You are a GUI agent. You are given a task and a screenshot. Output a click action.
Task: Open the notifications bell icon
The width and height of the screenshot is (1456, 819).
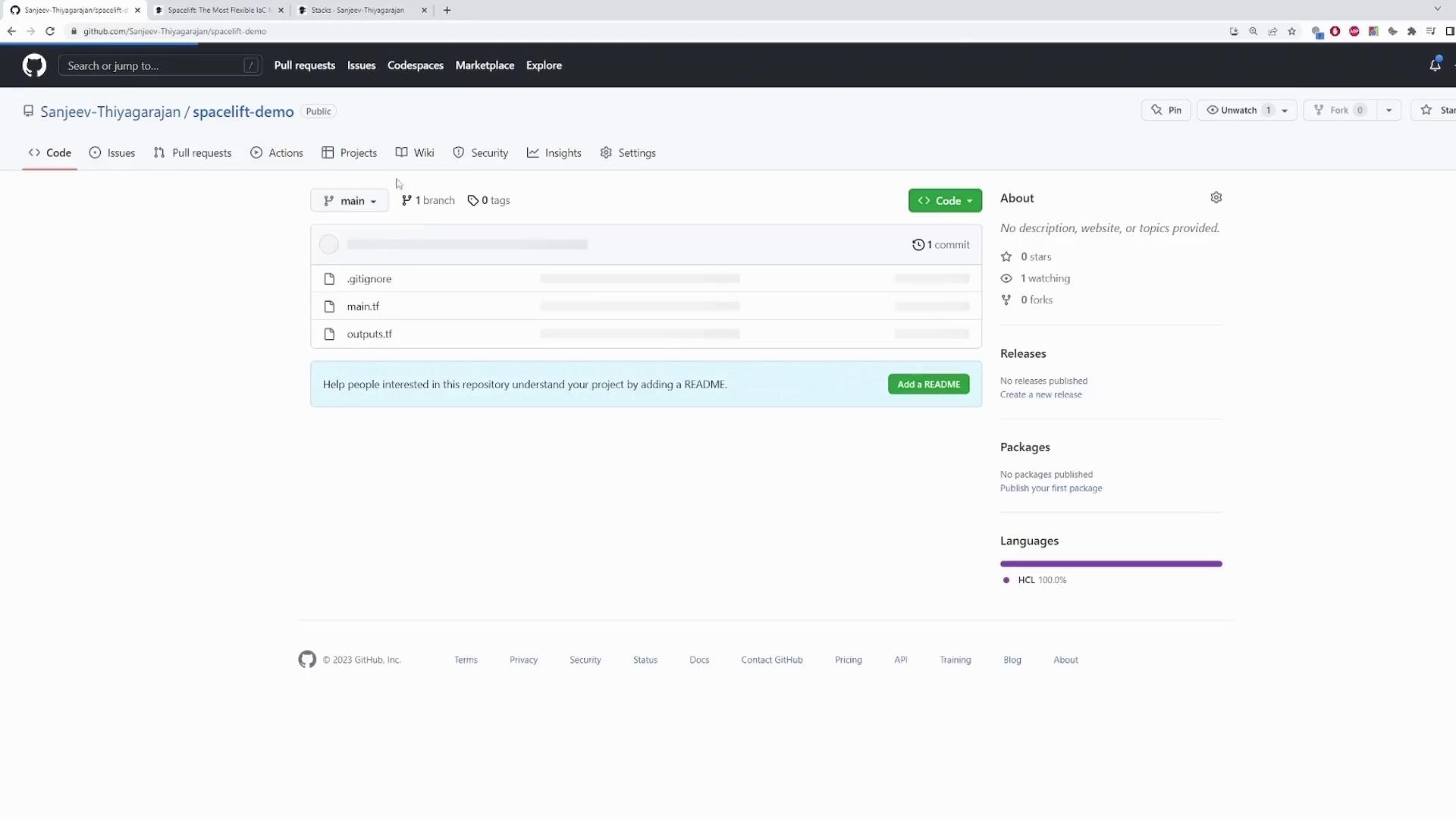(x=1435, y=65)
